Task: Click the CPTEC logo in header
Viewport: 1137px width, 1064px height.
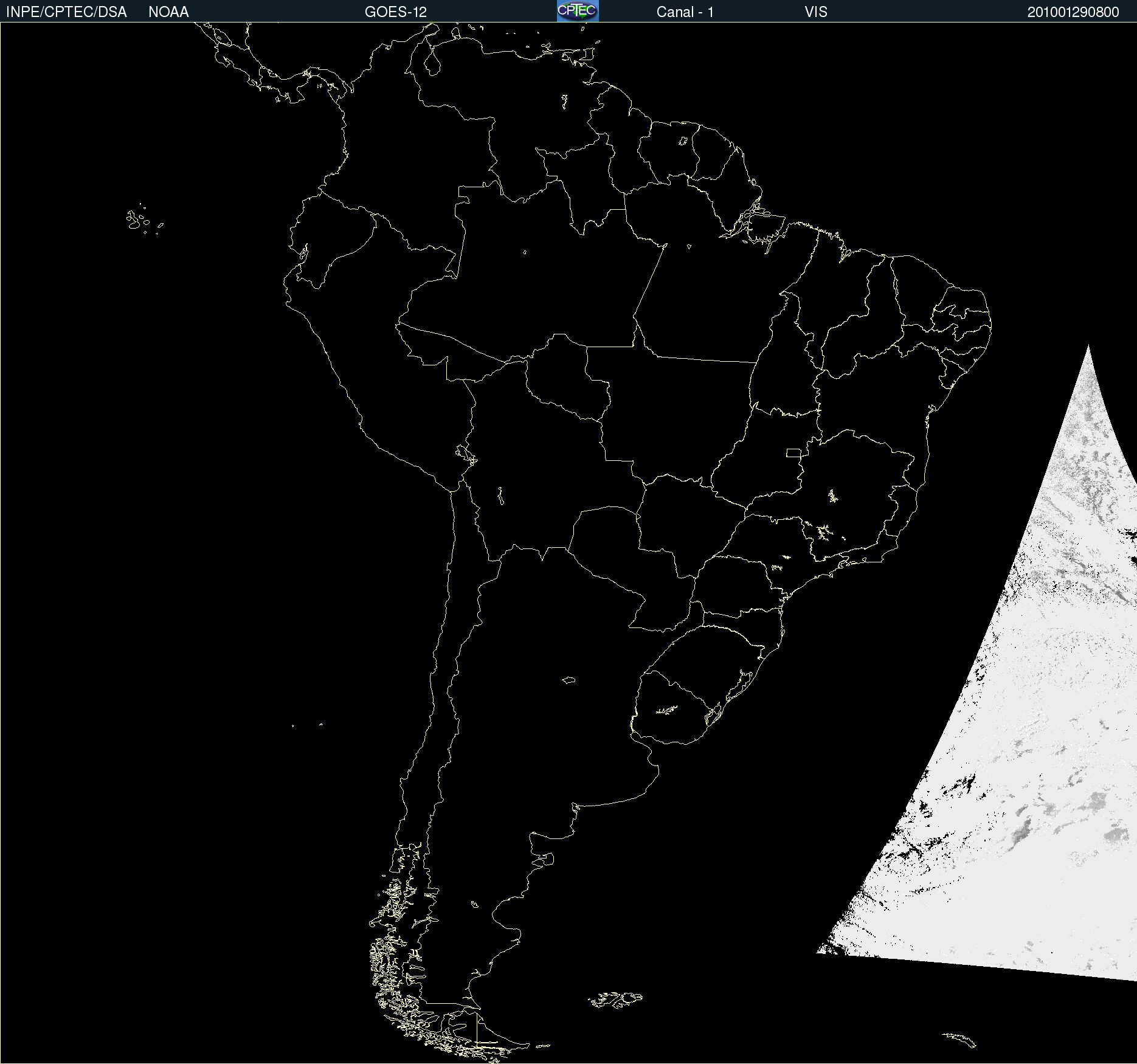Action: pyautogui.click(x=578, y=11)
